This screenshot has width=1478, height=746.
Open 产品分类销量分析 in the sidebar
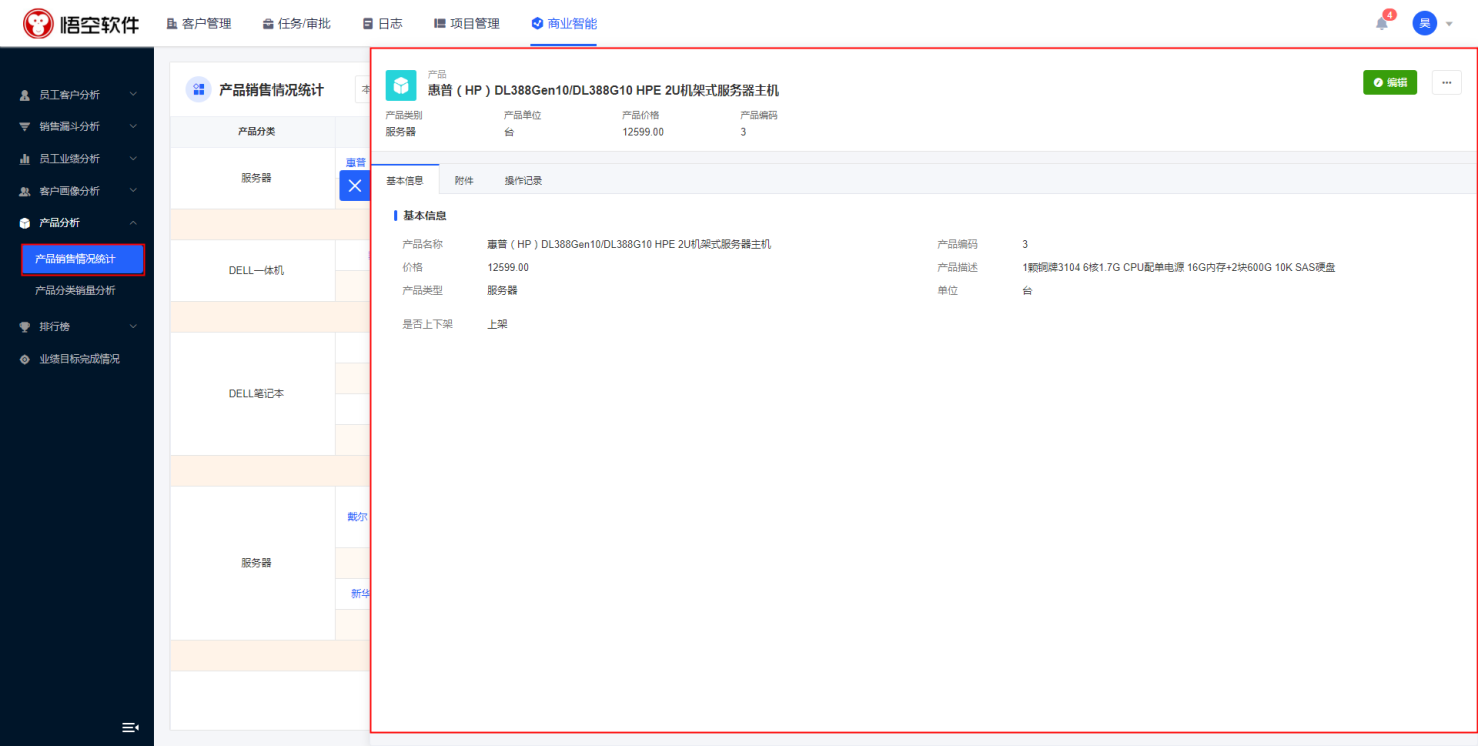coord(76,291)
